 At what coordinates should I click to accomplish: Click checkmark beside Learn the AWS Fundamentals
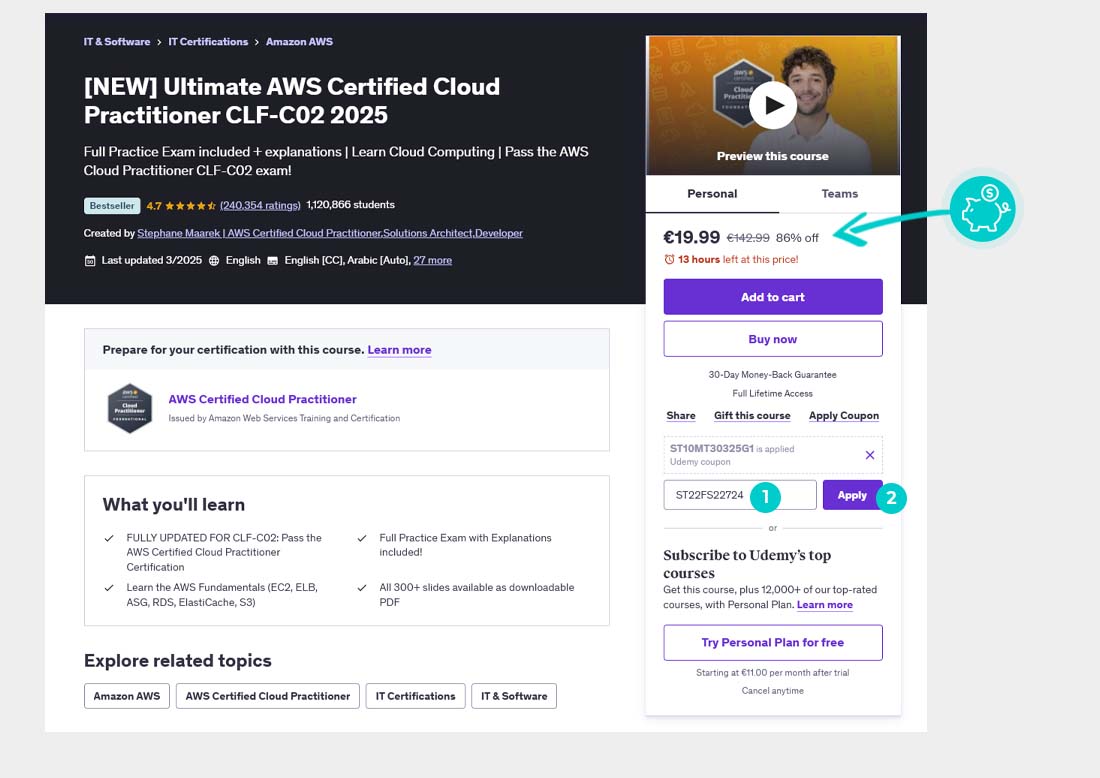click(x=109, y=588)
